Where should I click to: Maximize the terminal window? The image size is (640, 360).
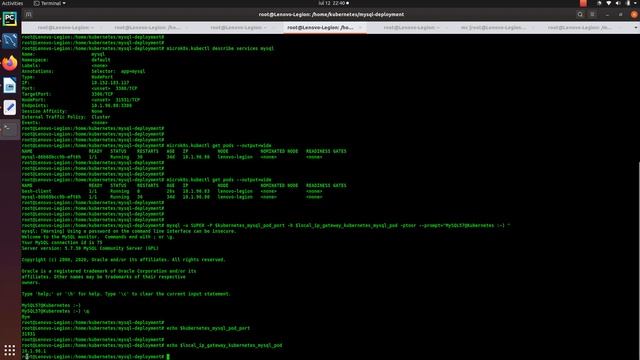(x=620, y=14)
